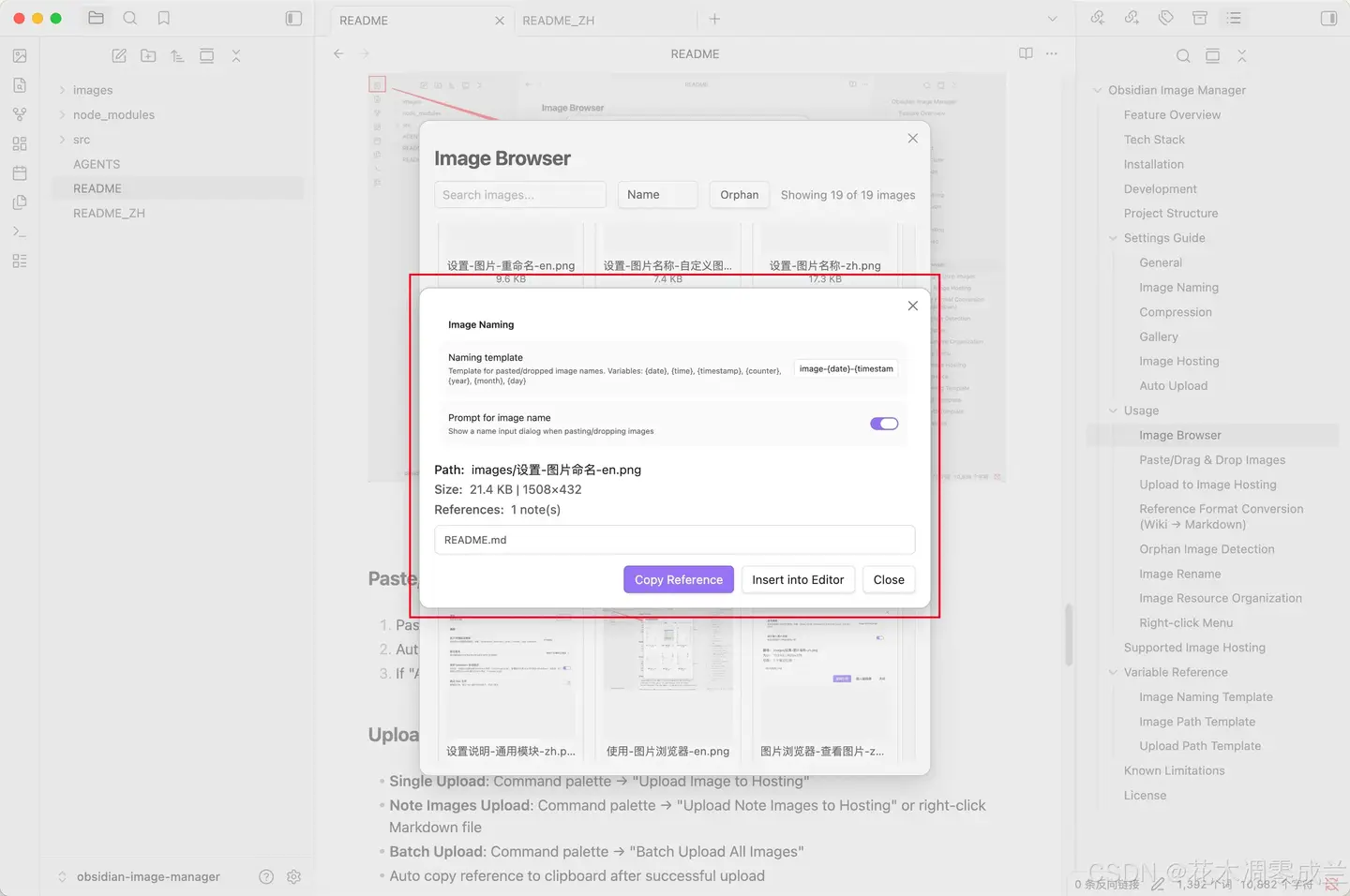Click the templates copy ribbon icon
Image resolution: width=1350 pixels, height=896 pixels.
[x=20, y=202]
